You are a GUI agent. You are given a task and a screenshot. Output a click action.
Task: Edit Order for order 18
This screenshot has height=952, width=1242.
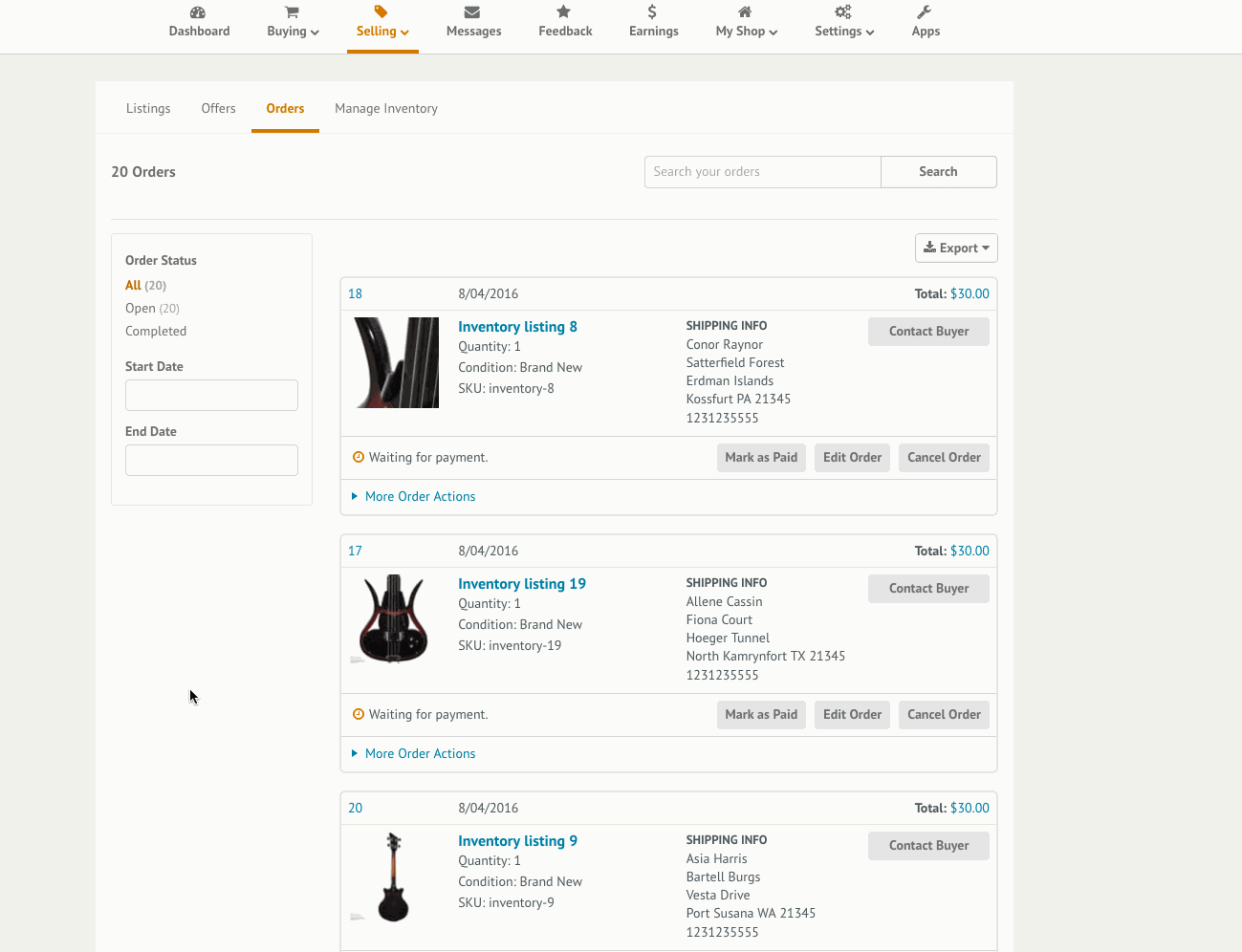tap(852, 458)
